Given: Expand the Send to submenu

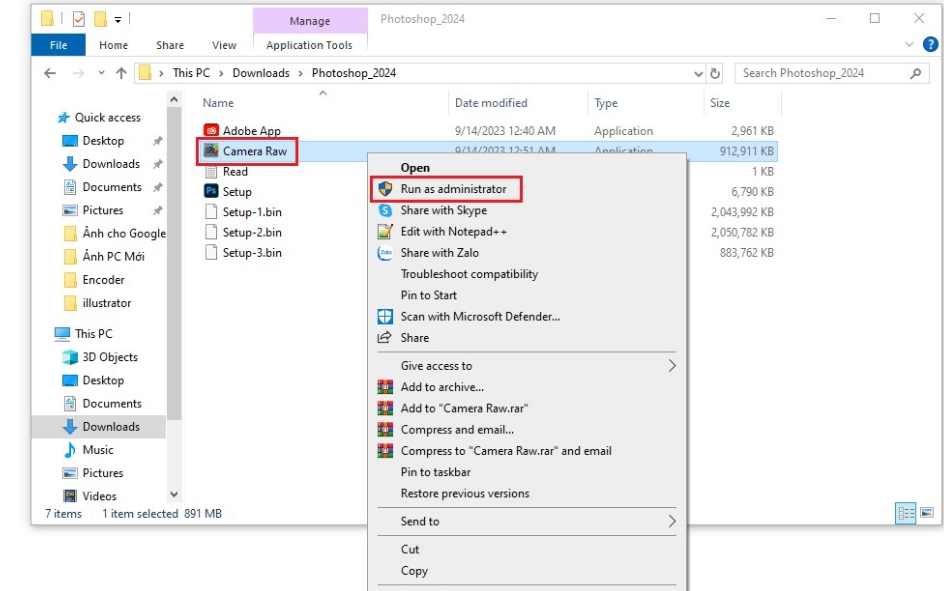Looking at the screenshot, I should point(672,521).
